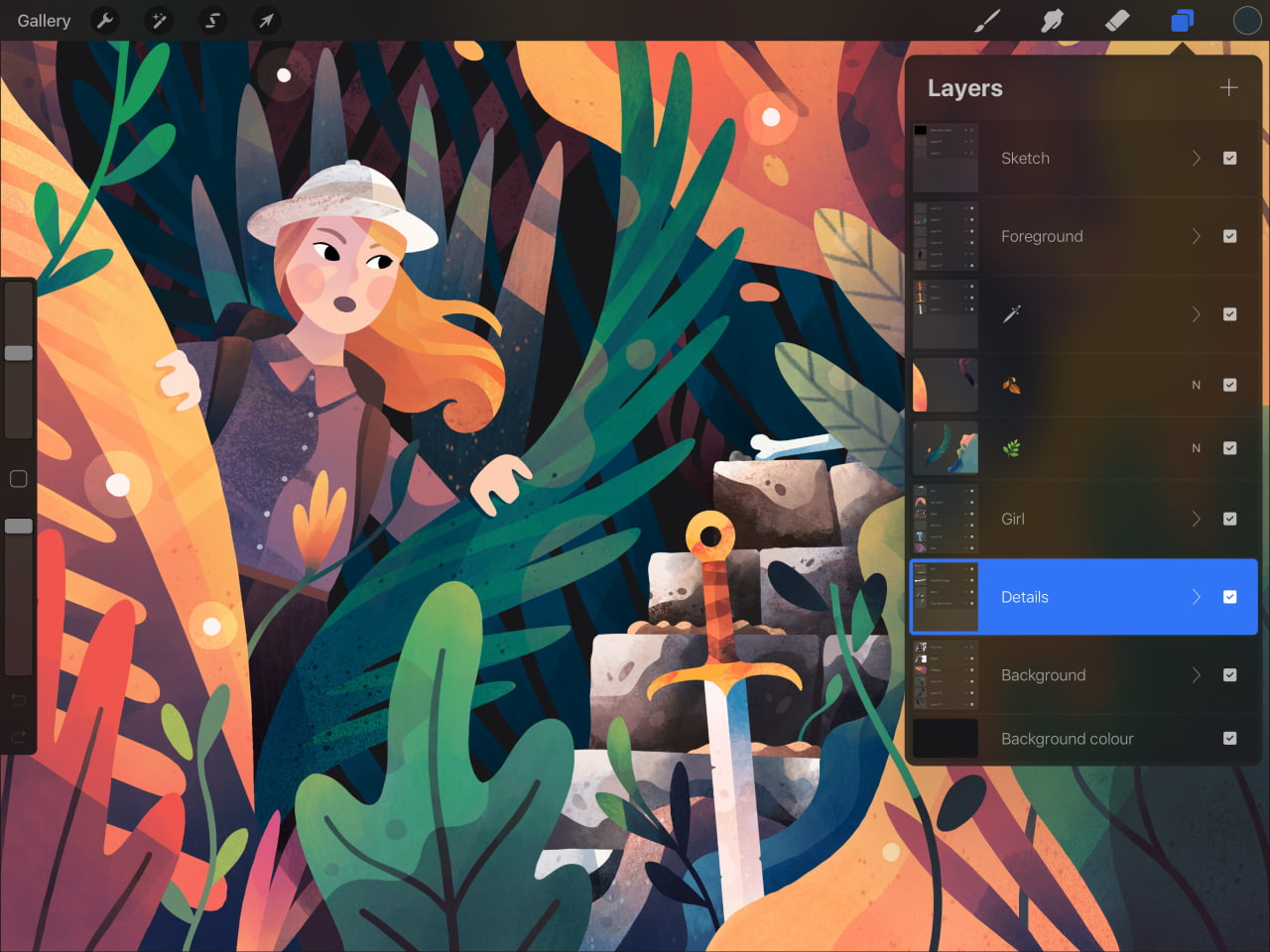The image size is (1270, 952).
Task: Hide the Sketch layer
Action: pos(1230,158)
